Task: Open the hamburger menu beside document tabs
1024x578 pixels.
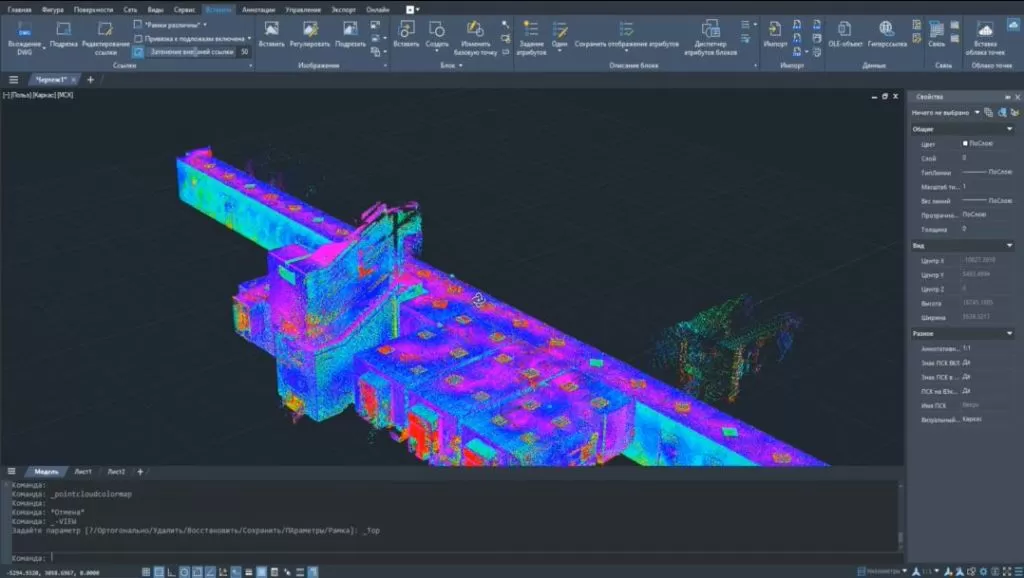Action: (x=13, y=80)
